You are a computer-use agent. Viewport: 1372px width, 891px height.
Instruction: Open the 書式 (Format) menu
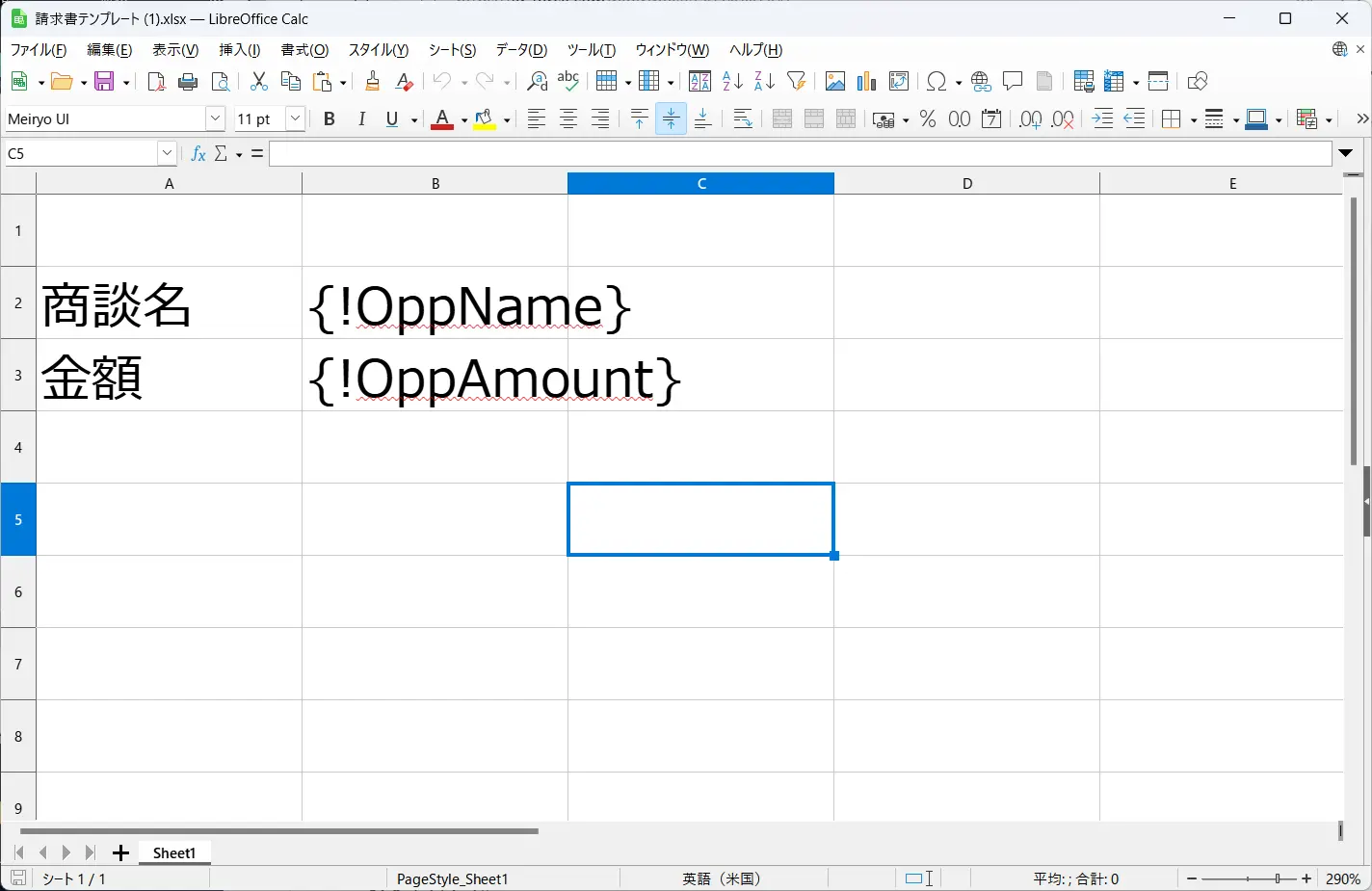tap(304, 50)
